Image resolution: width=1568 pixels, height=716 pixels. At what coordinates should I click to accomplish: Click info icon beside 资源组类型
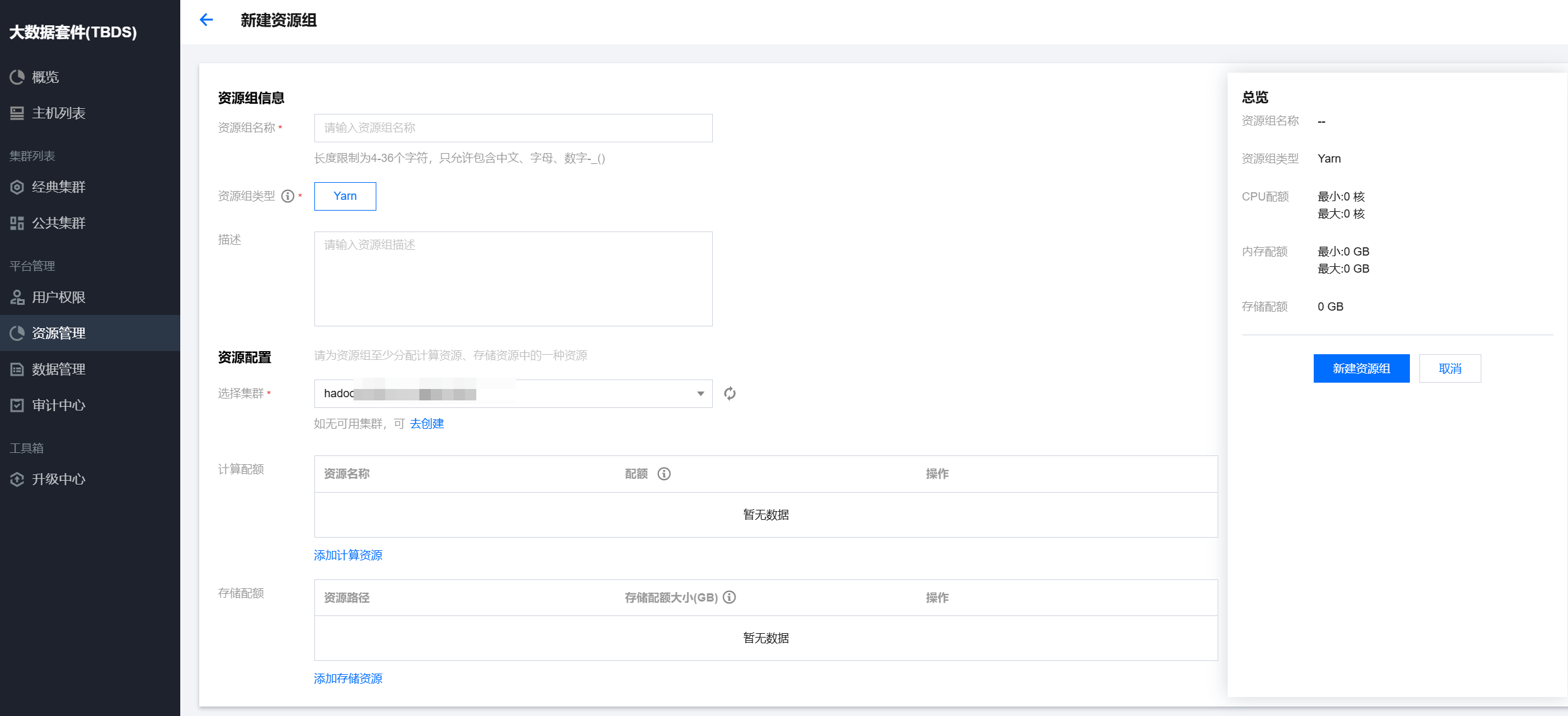[288, 196]
